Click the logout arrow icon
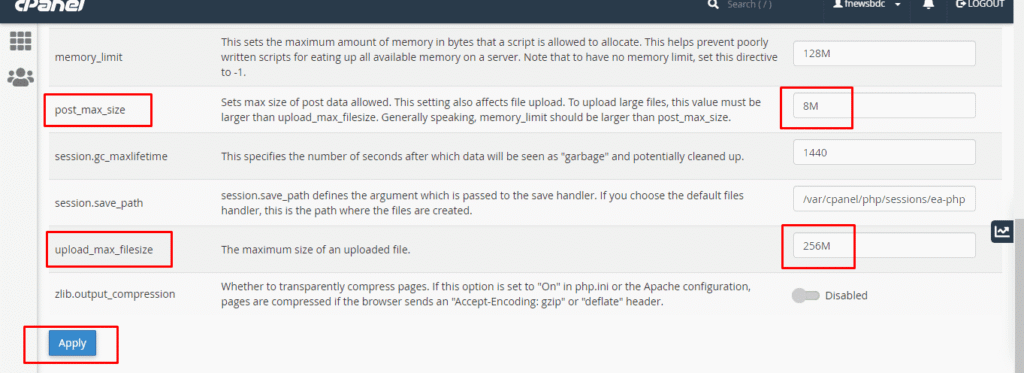Screen dimensions: 1024x373 tap(960, 4)
